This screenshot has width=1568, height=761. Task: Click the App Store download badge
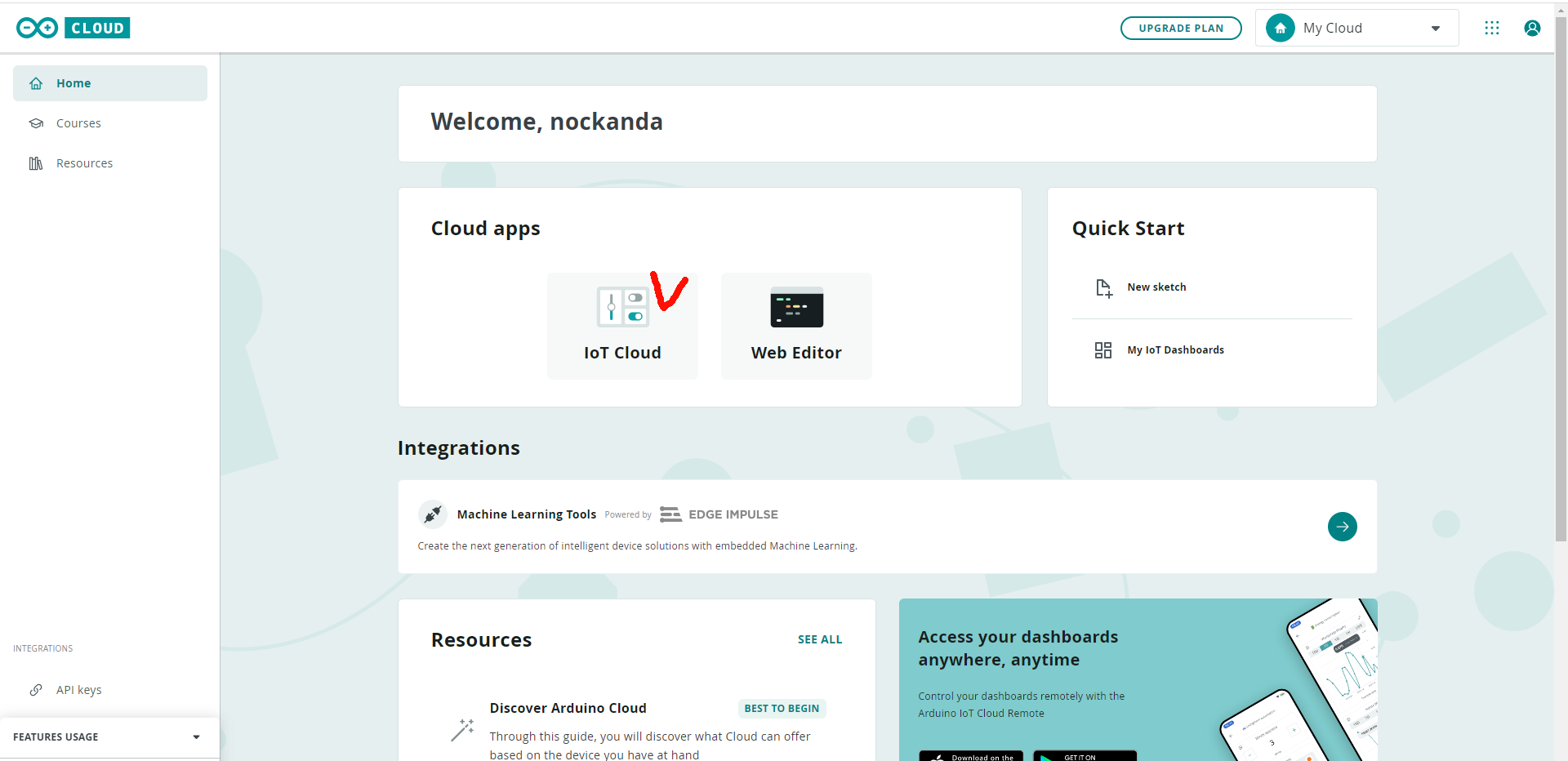point(971,755)
